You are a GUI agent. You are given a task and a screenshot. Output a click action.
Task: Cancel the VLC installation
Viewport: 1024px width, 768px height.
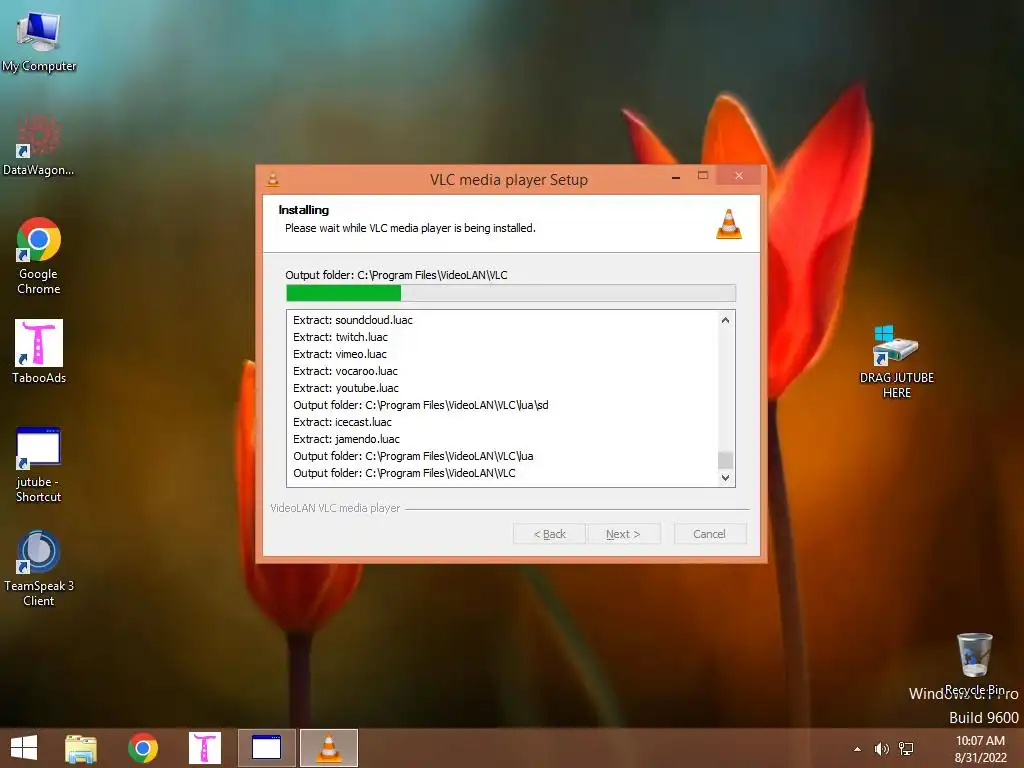[709, 534]
